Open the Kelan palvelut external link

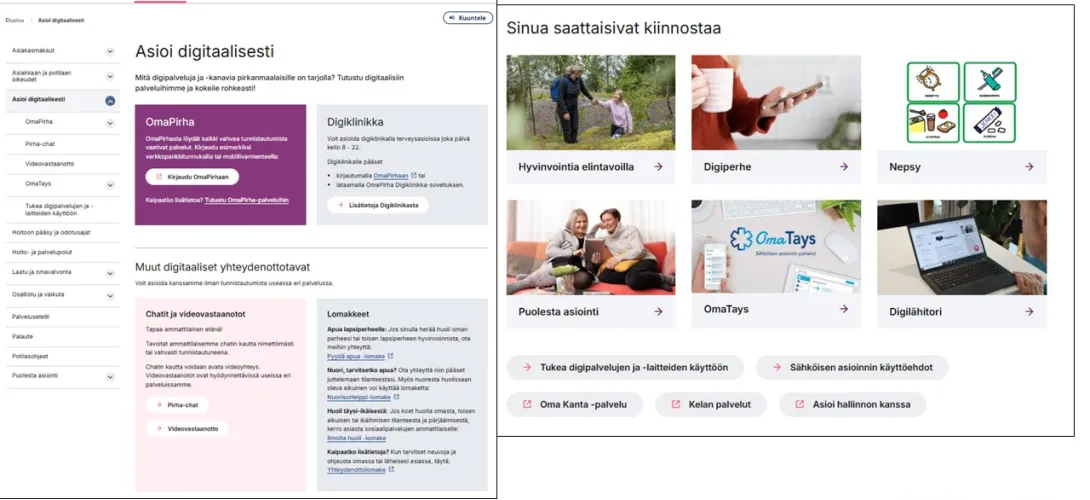tap(710, 404)
